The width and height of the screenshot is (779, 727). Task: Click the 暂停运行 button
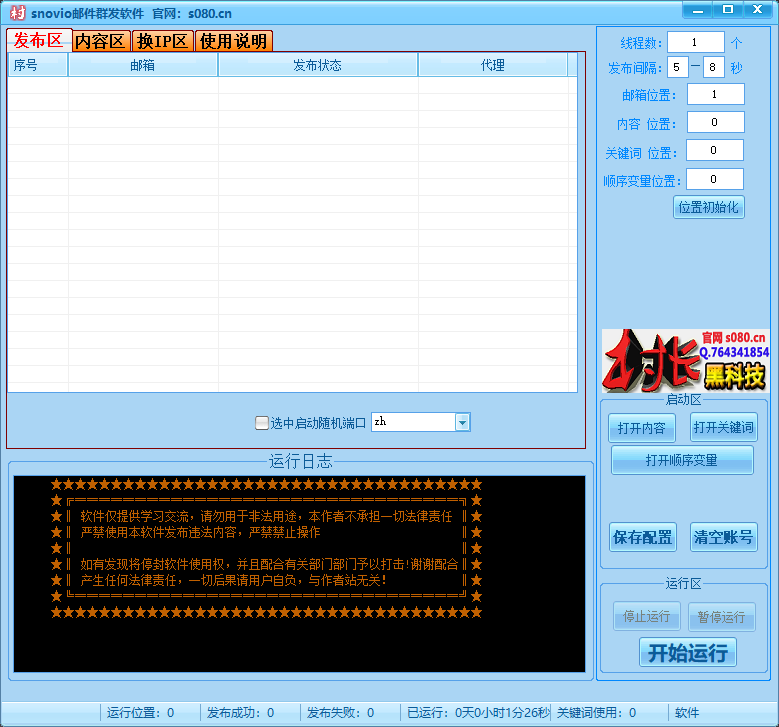click(722, 617)
